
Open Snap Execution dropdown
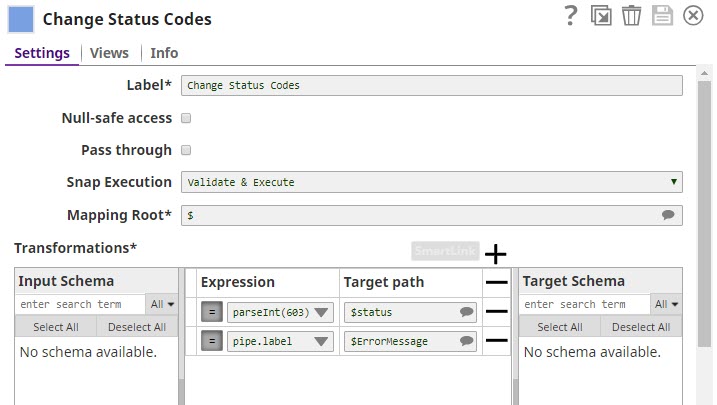click(x=432, y=182)
